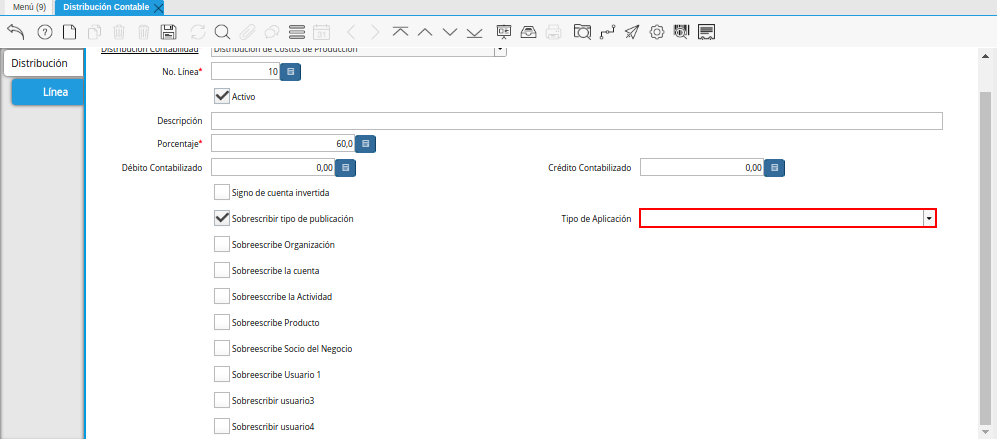This screenshot has width=997, height=439.
Task: Click the certificate panel icon
Action: (706, 32)
